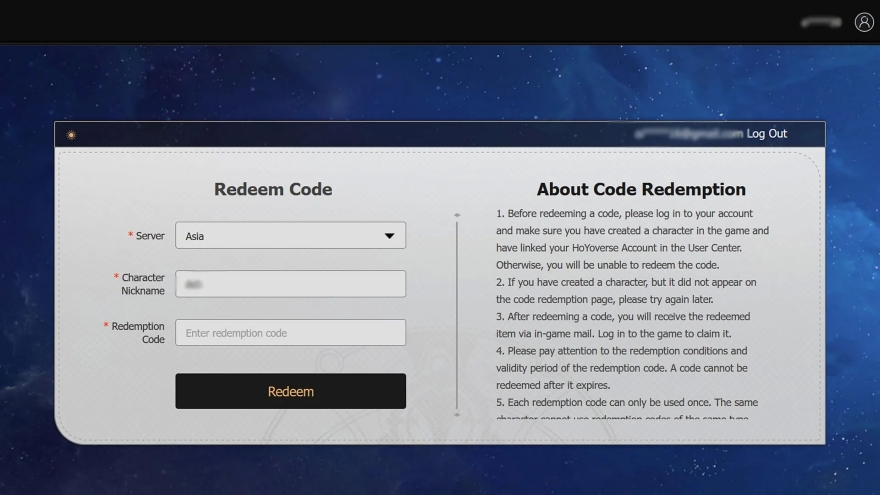Click the Redeem Code heading
Image resolution: width=880 pixels, height=495 pixels.
(273, 189)
